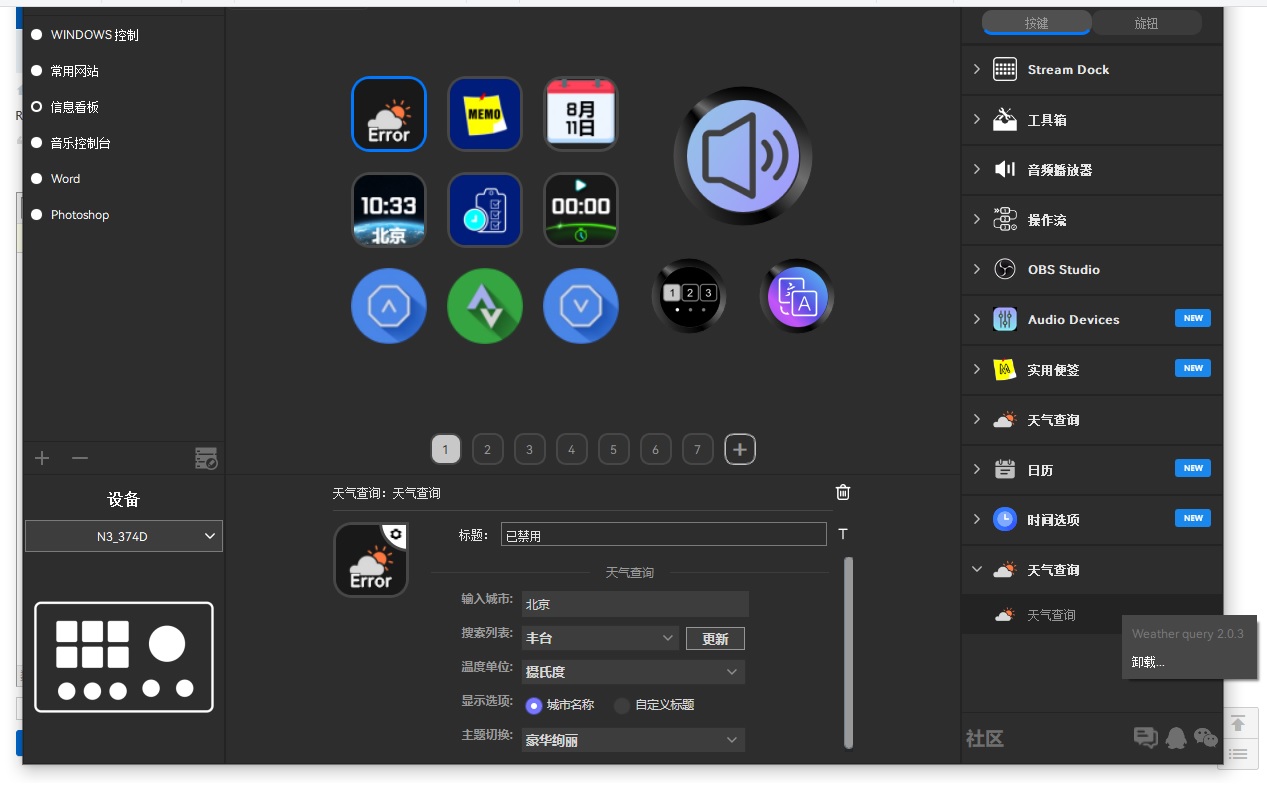The width and height of the screenshot is (1267, 799).
Task: Open the 温度单位 dropdown
Action: click(632, 672)
